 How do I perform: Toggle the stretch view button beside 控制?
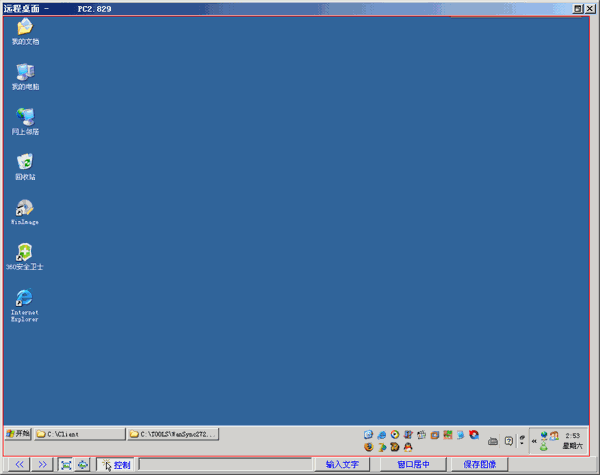click(82, 465)
